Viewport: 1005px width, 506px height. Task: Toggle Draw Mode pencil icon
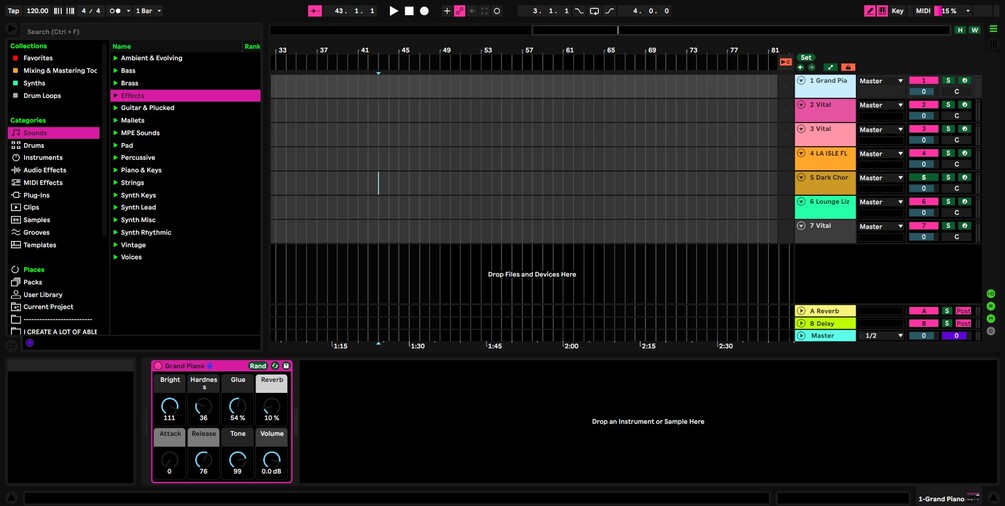pyautogui.click(x=870, y=11)
